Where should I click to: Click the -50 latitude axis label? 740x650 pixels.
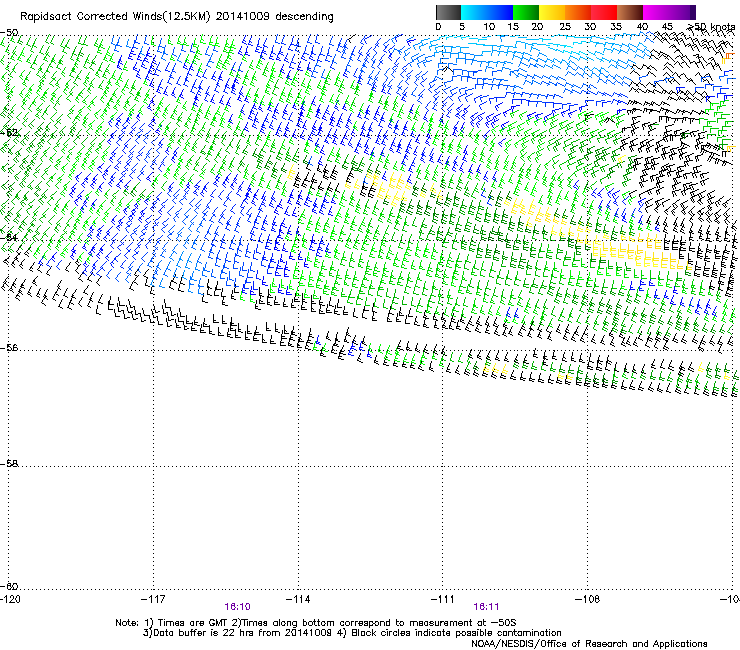pyautogui.click(x=9, y=33)
